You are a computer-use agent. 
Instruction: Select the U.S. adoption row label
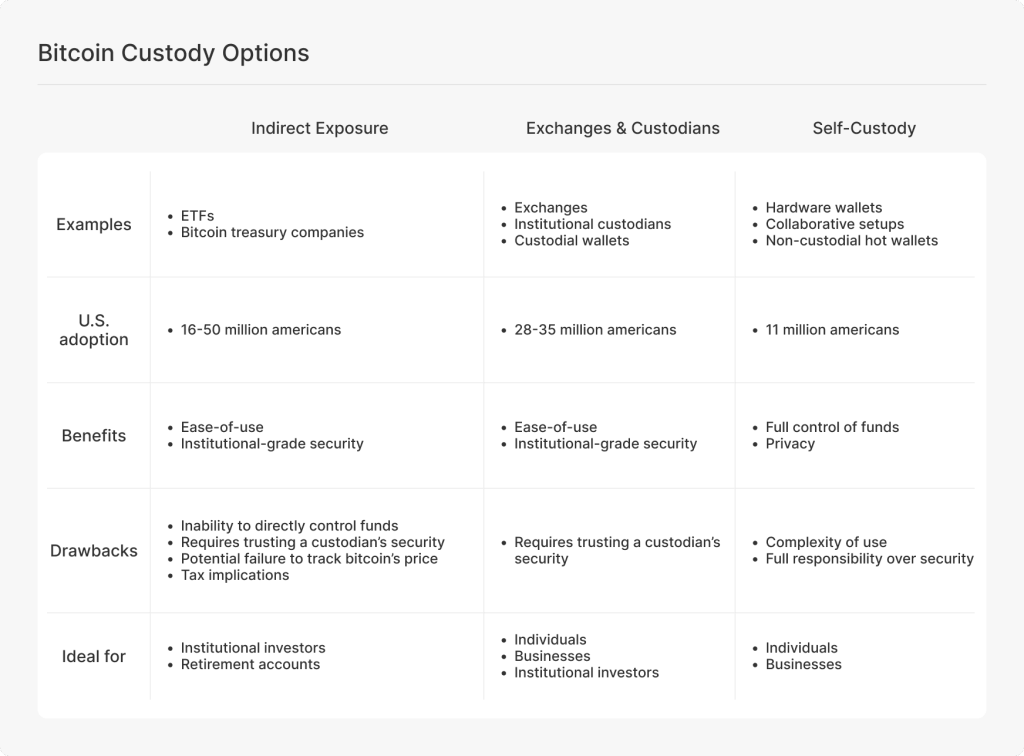[x=94, y=329]
